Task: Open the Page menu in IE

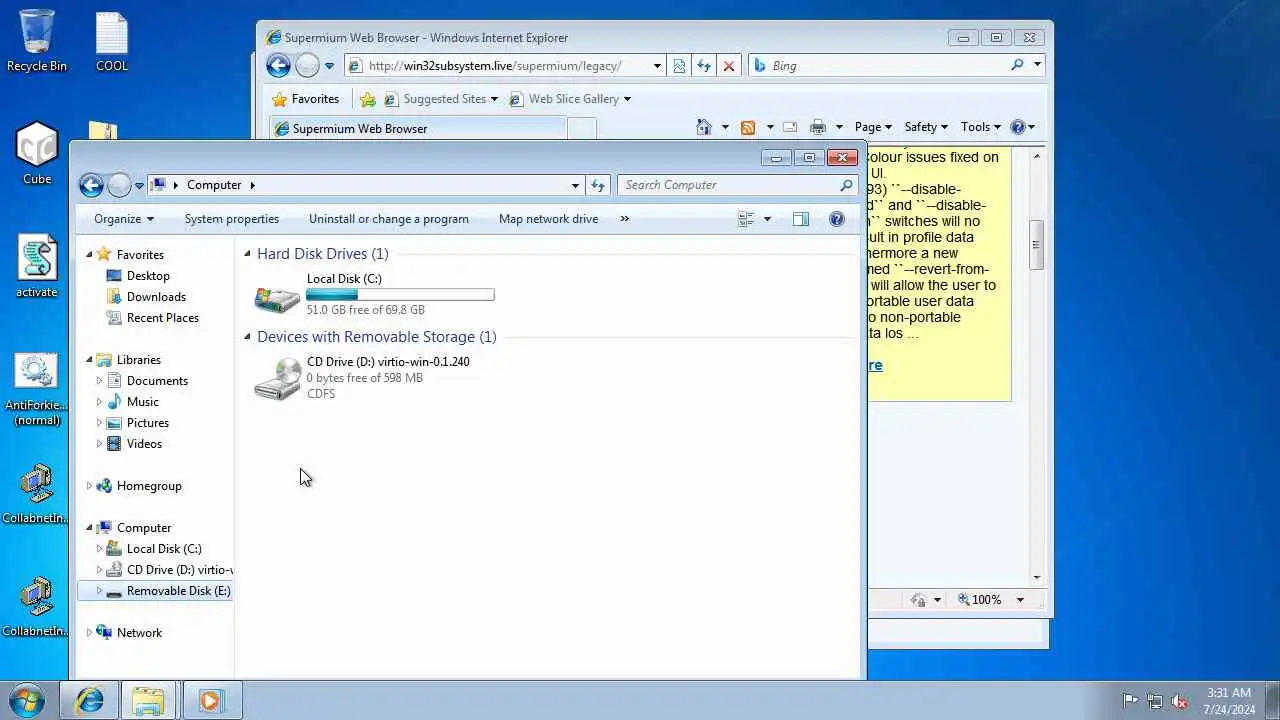Action: pos(873,127)
